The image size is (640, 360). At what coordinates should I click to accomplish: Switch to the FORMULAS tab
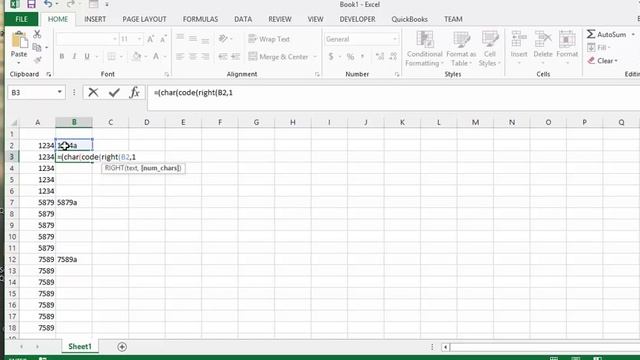(200, 19)
